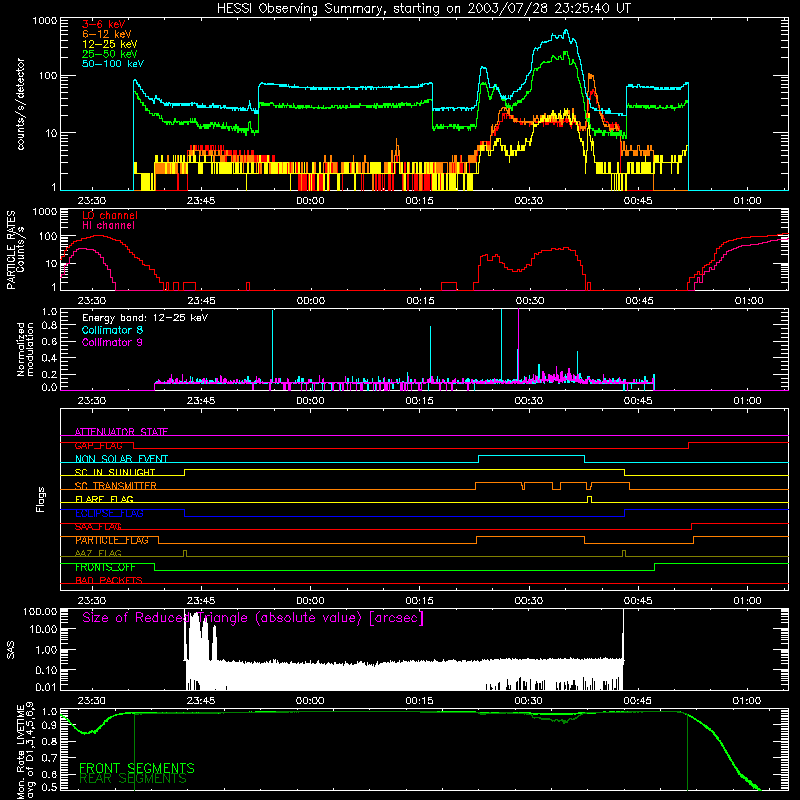
Task: Click the FLARE_FLAG label
Action: pyautogui.click(x=104, y=499)
